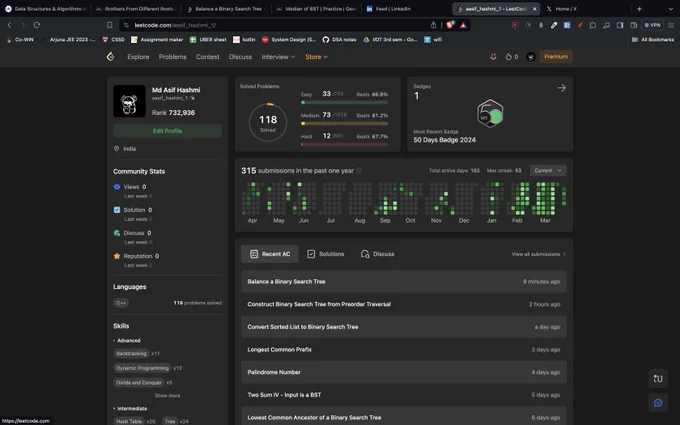This screenshot has height=425, width=680.
Task: Click the swap floating button icon
Action: [x=658, y=379]
